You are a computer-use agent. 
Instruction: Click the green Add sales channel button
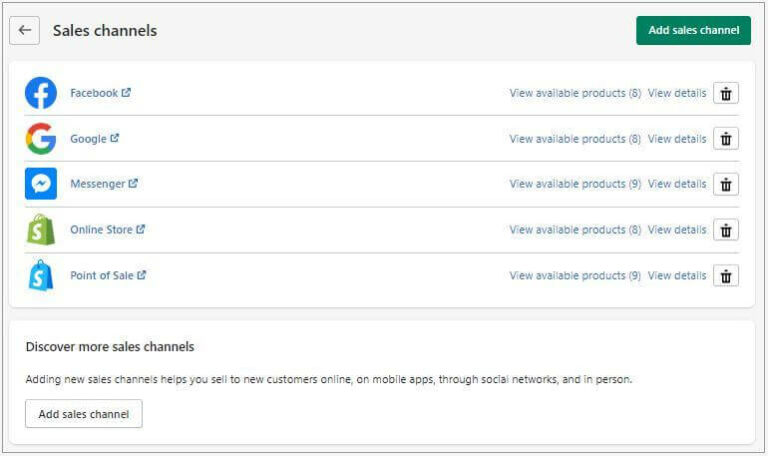[694, 30]
